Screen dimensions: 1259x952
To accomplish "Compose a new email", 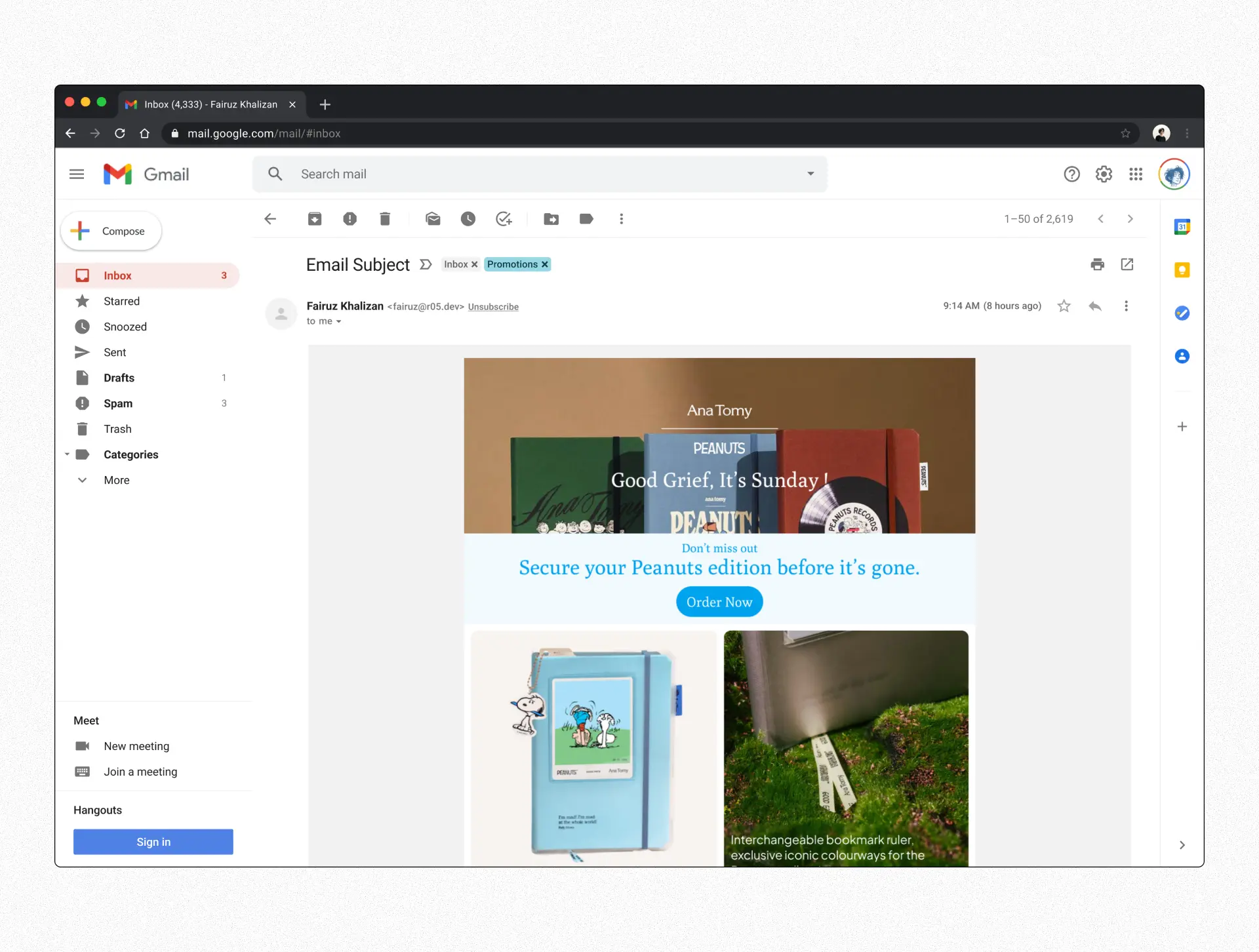I will [111, 231].
